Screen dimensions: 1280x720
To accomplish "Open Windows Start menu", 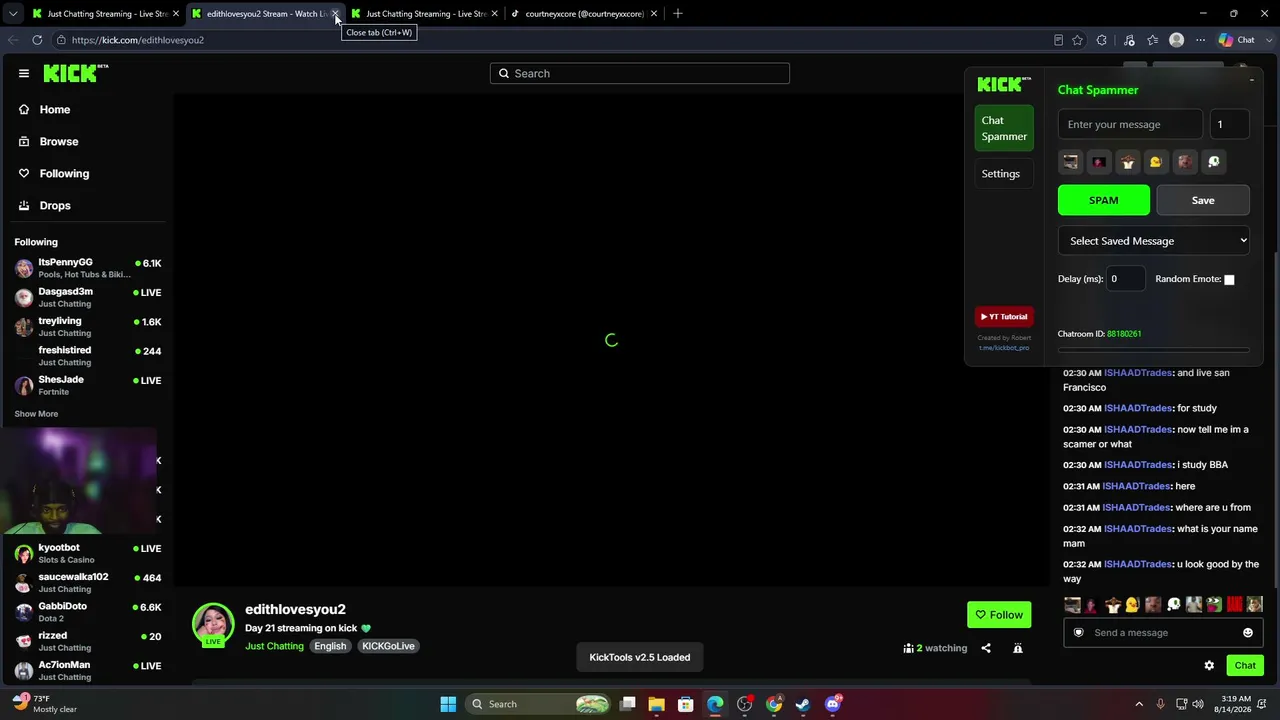I will pos(448,704).
